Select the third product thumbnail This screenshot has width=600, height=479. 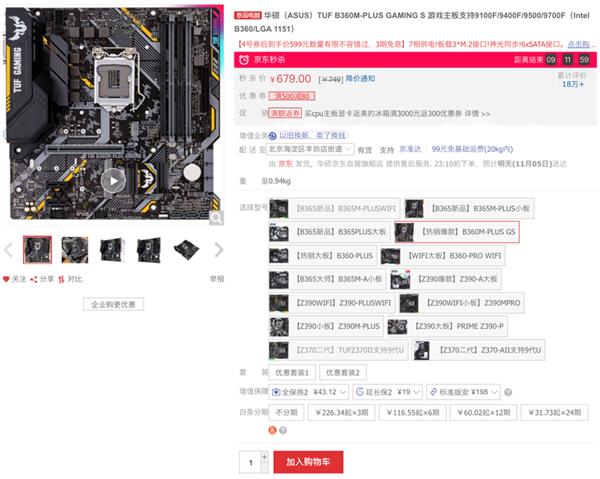[x=112, y=250]
